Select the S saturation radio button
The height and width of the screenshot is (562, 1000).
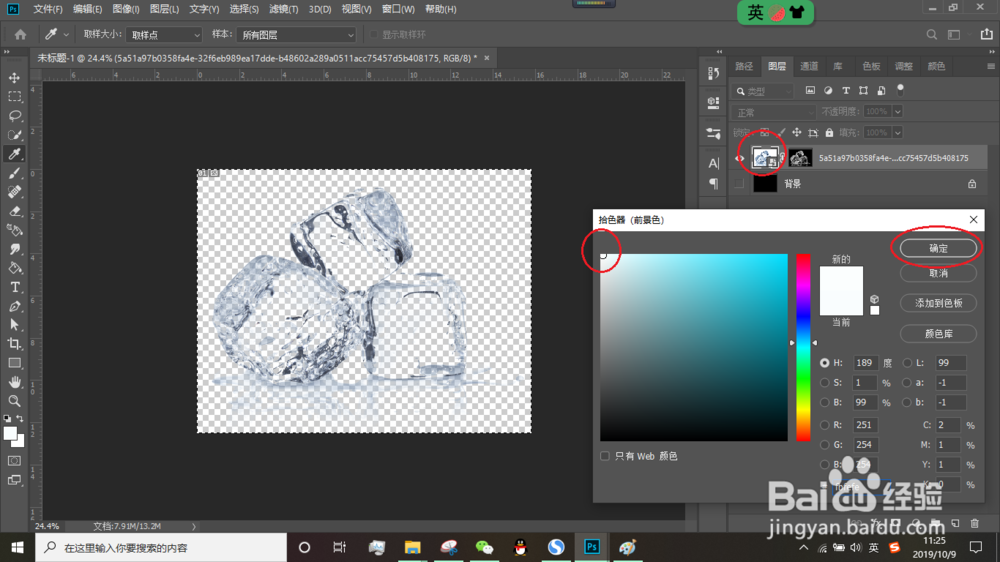point(825,383)
